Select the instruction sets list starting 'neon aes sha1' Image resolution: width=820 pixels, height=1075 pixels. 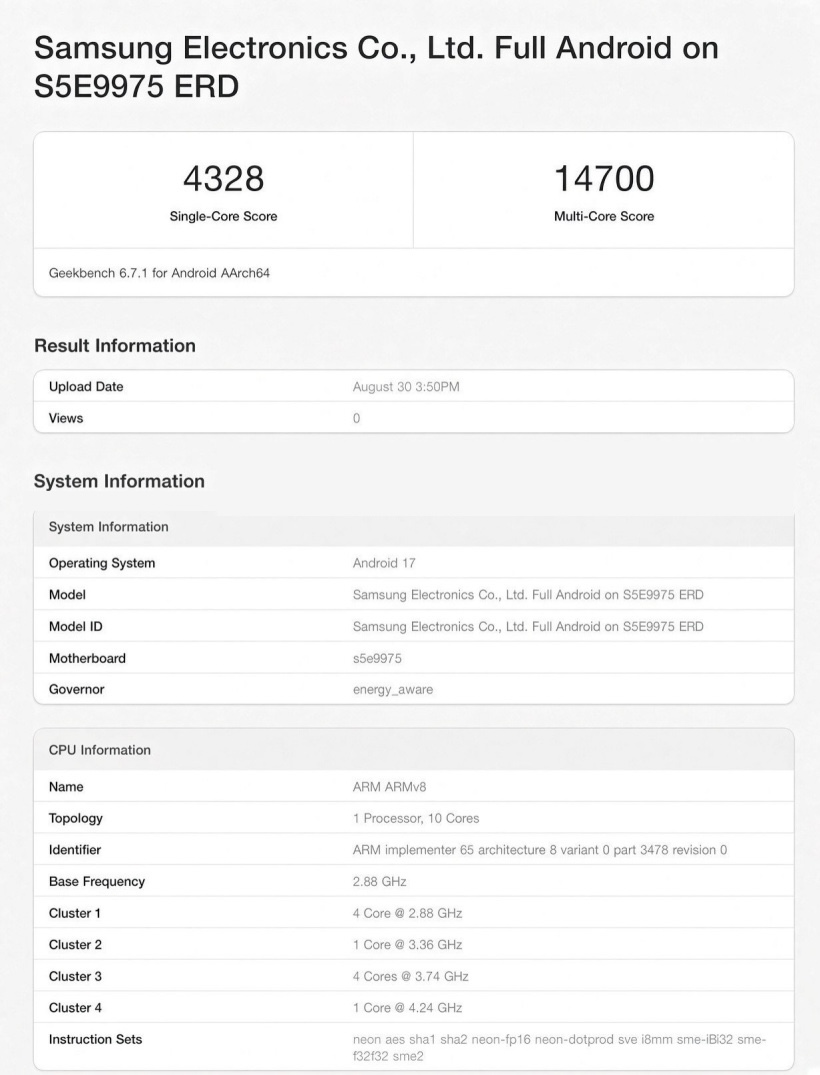[x=559, y=1048]
